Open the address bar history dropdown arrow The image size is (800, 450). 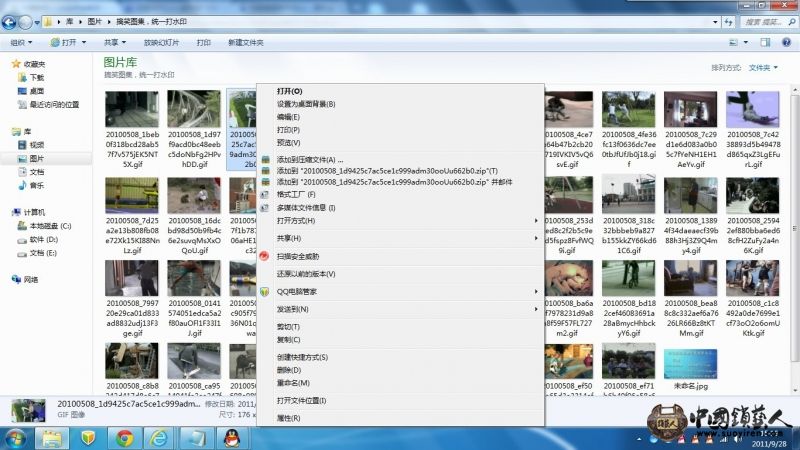point(715,22)
